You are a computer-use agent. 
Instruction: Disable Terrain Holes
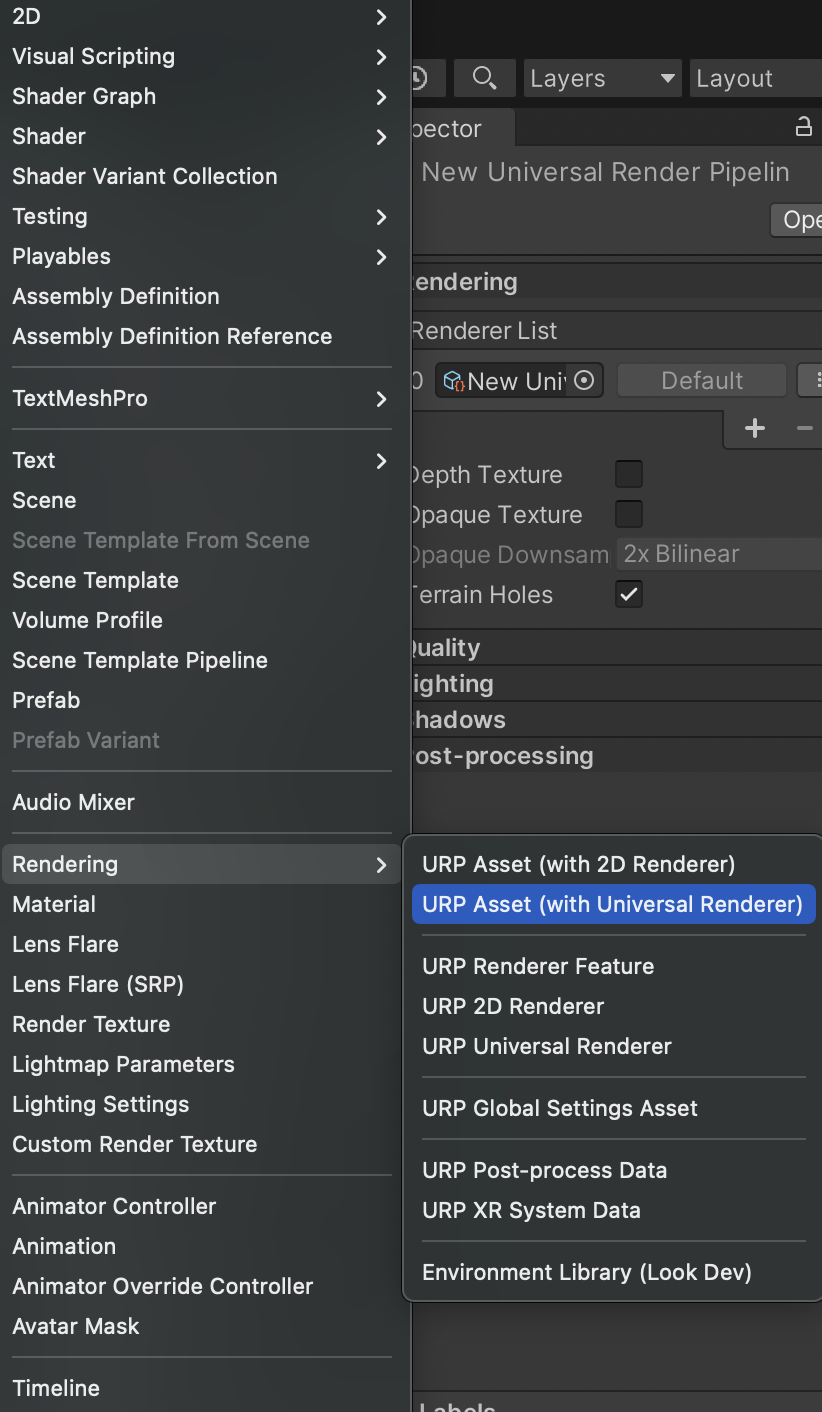point(628,594)
